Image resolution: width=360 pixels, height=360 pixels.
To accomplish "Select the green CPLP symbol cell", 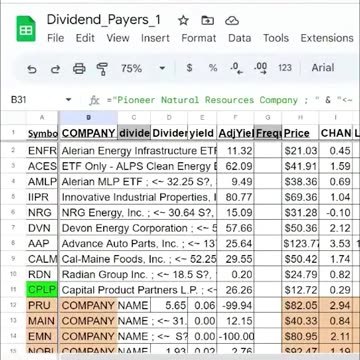I will pyautogui.click(x=42, y=290).
